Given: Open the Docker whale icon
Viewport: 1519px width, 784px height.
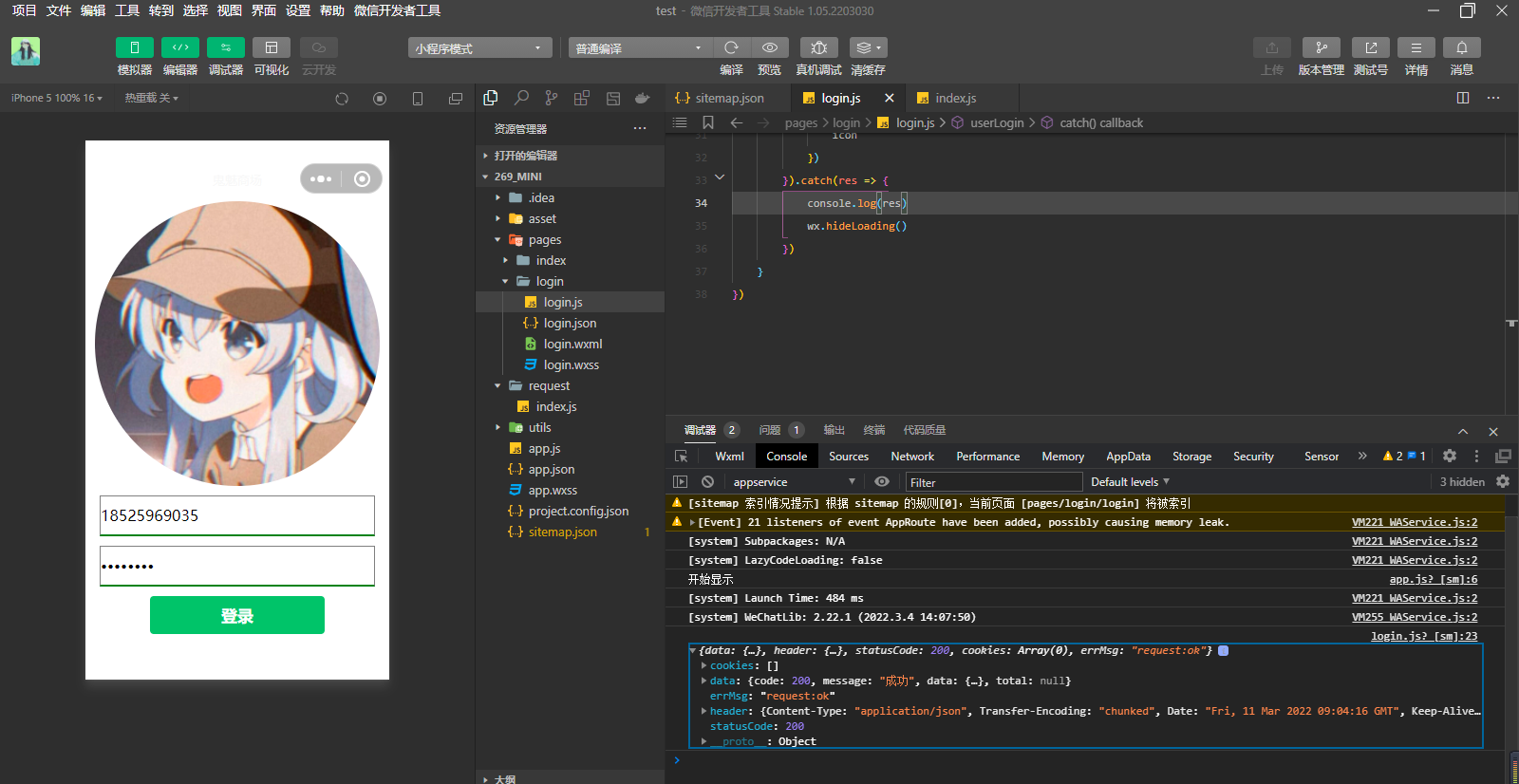Looking at the screenshot, I should (643, 98).
